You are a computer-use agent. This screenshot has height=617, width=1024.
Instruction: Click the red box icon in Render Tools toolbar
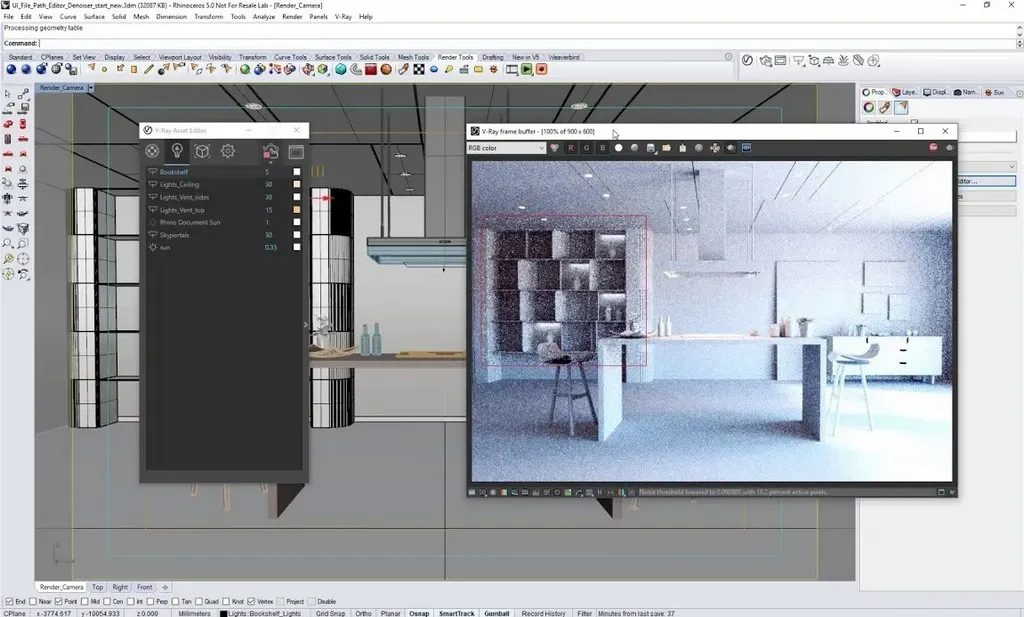click(x=371, y=69)
